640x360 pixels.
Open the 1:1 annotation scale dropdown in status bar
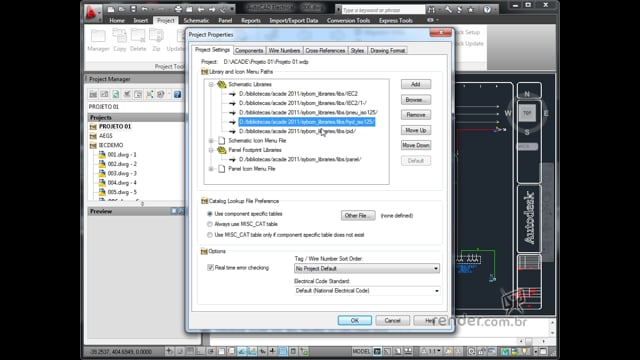click(x=432, y=351)
